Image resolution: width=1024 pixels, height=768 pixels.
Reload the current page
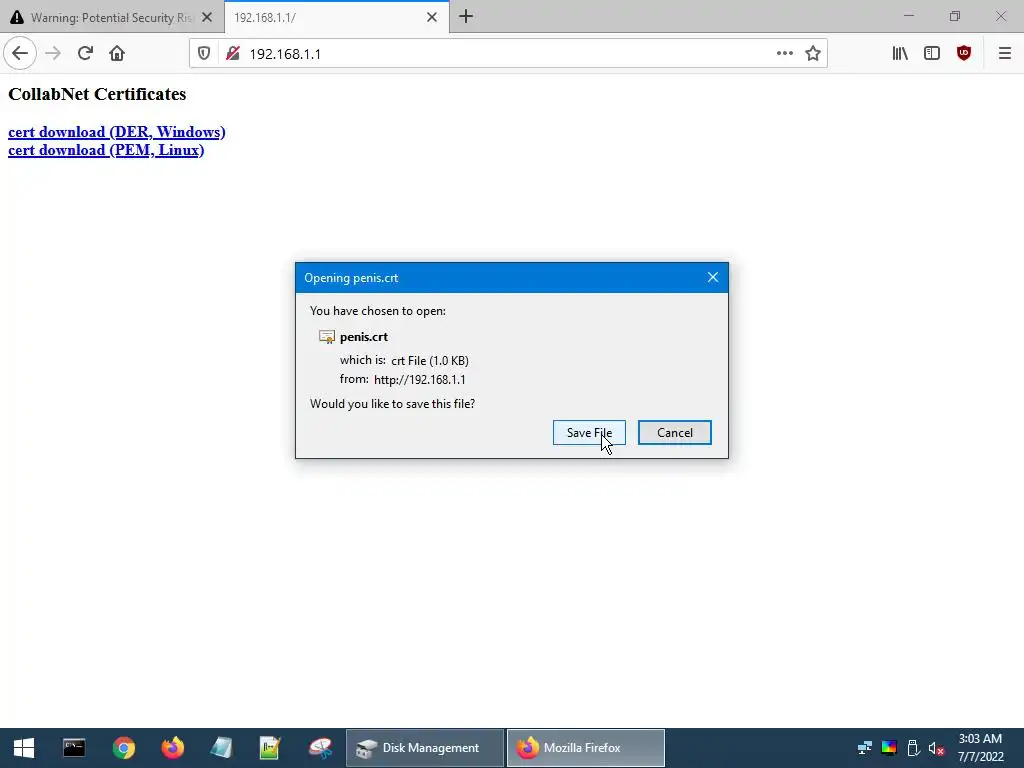pos(85,54)
